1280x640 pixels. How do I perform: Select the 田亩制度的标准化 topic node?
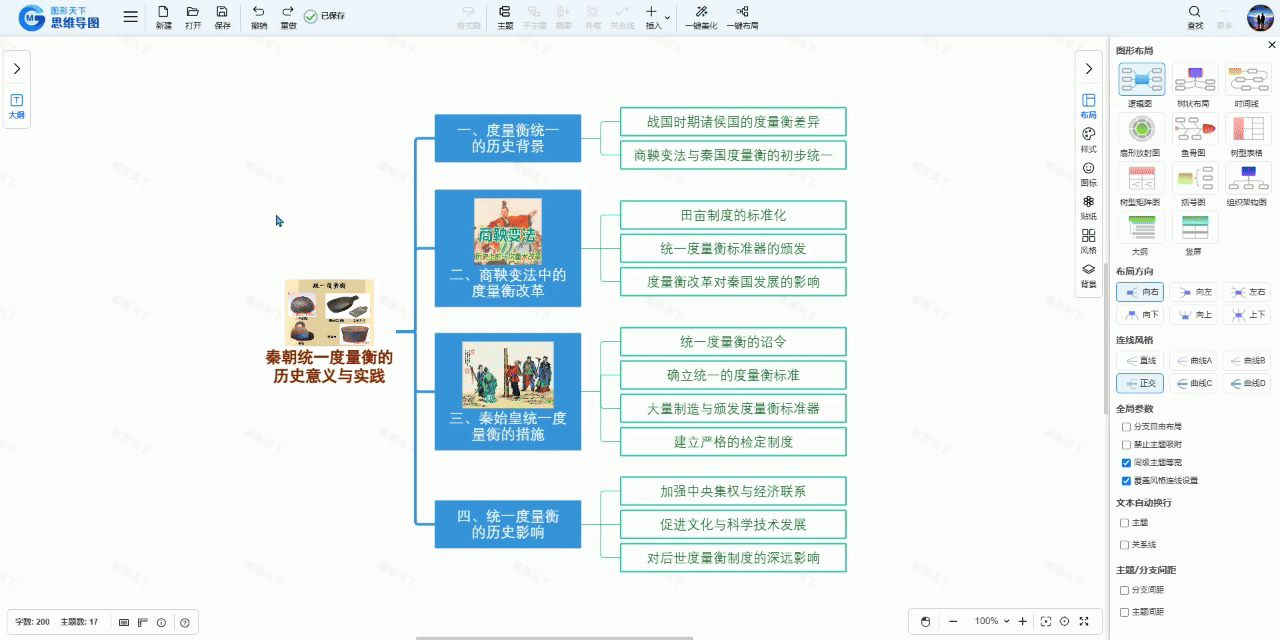(733, 215)
